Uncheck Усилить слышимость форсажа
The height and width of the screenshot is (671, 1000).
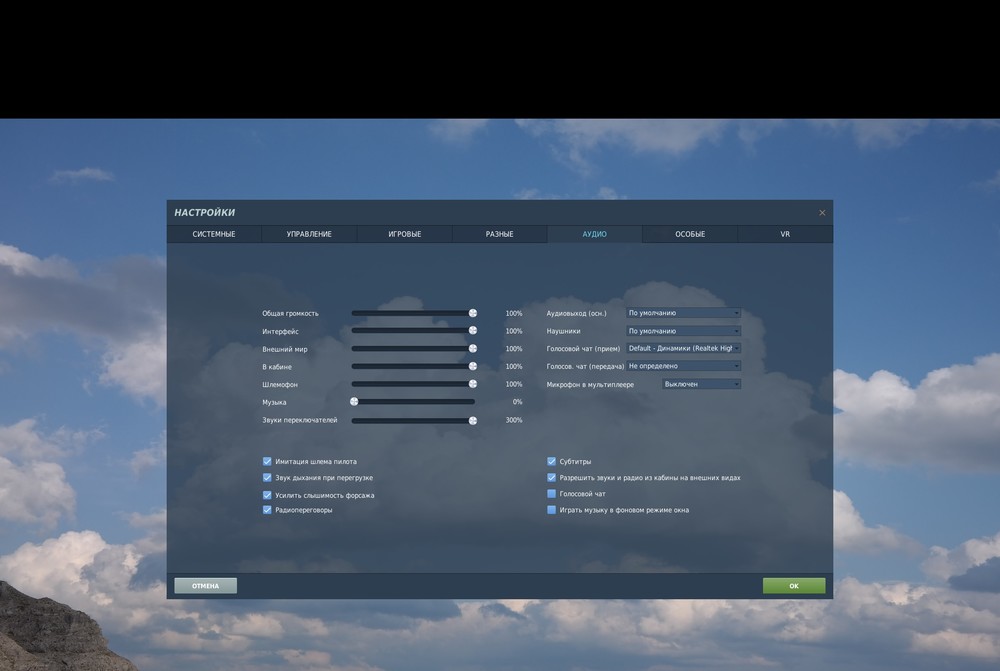click(x=267, y=495)
